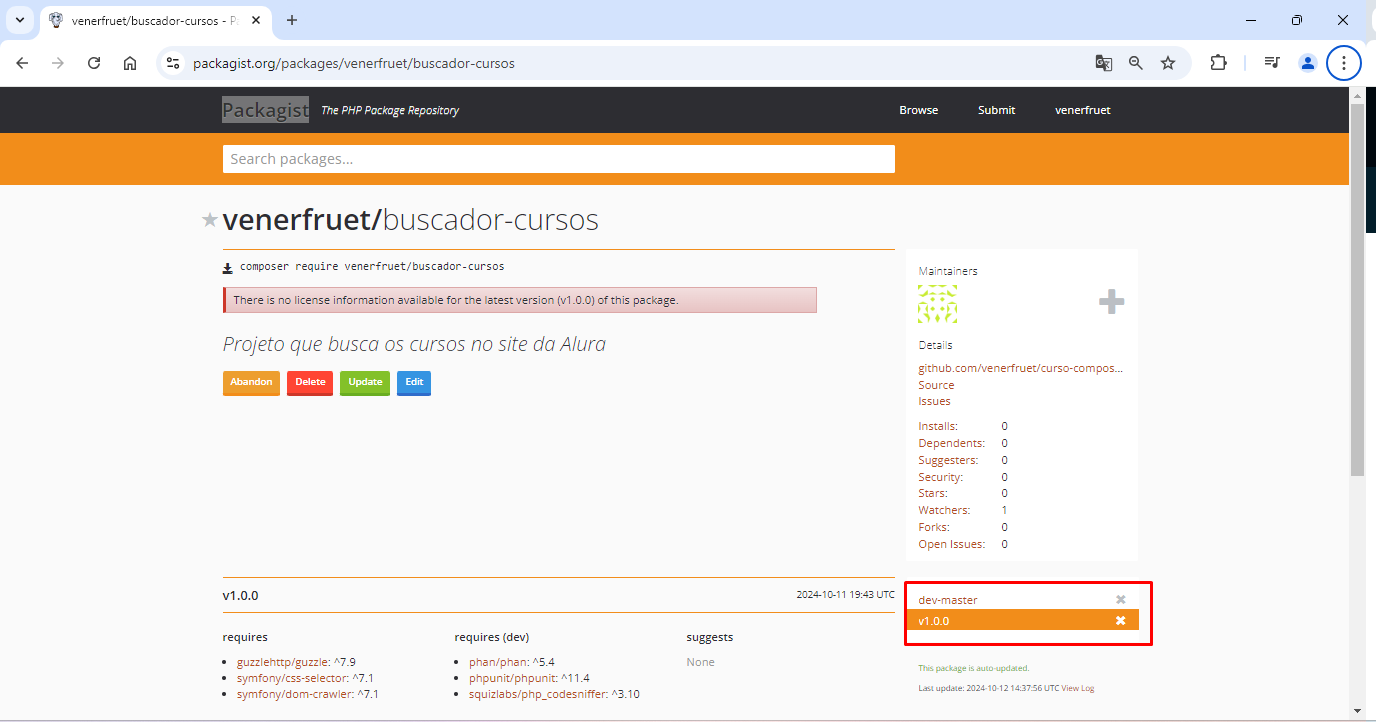The image size is (1376, 722).
Task: Open the zoom magnifier icon
Action: pyautogui.click(x=1136, y=63)
